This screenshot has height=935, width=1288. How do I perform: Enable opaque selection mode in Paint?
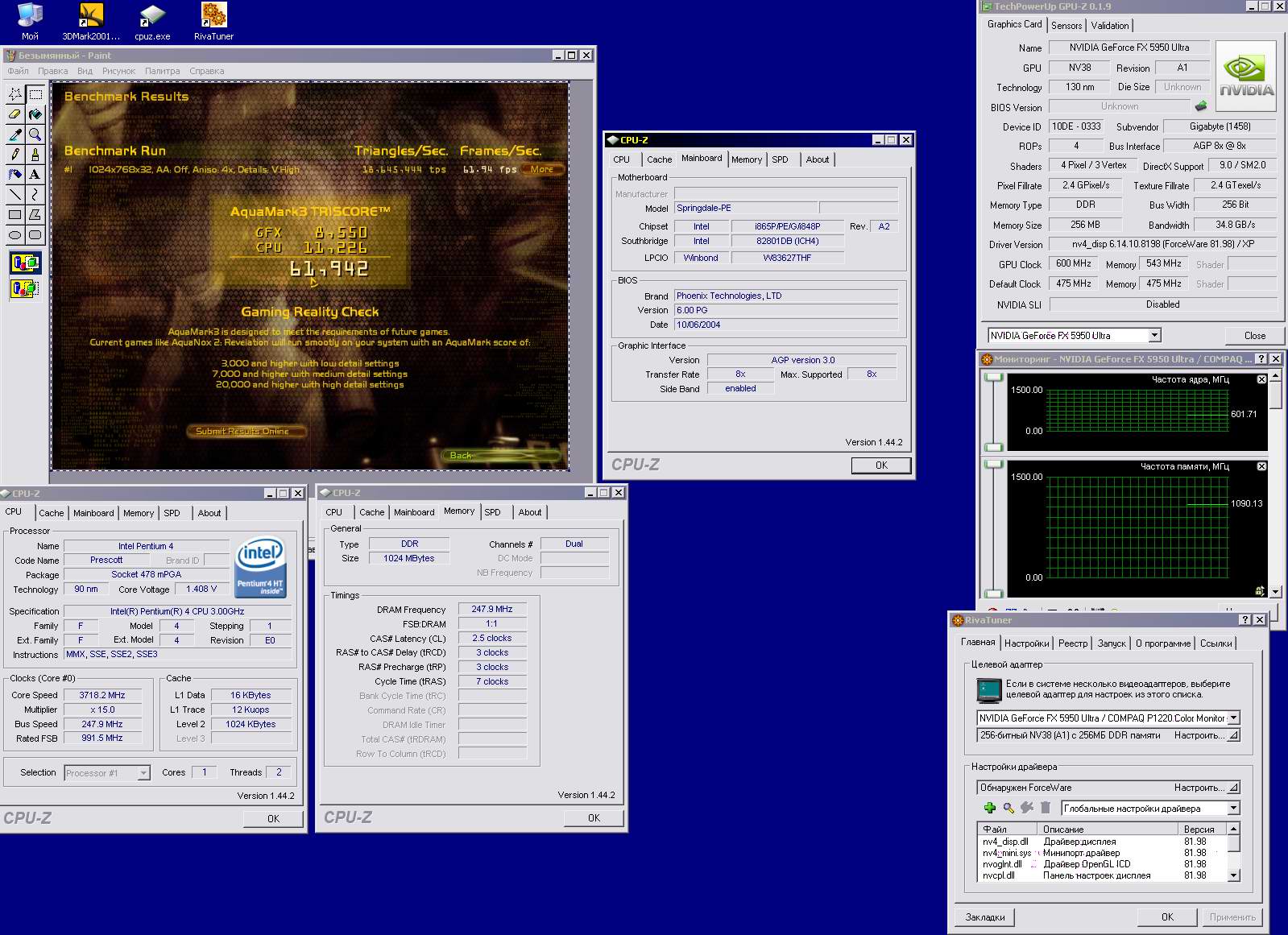tap(25, 263)
